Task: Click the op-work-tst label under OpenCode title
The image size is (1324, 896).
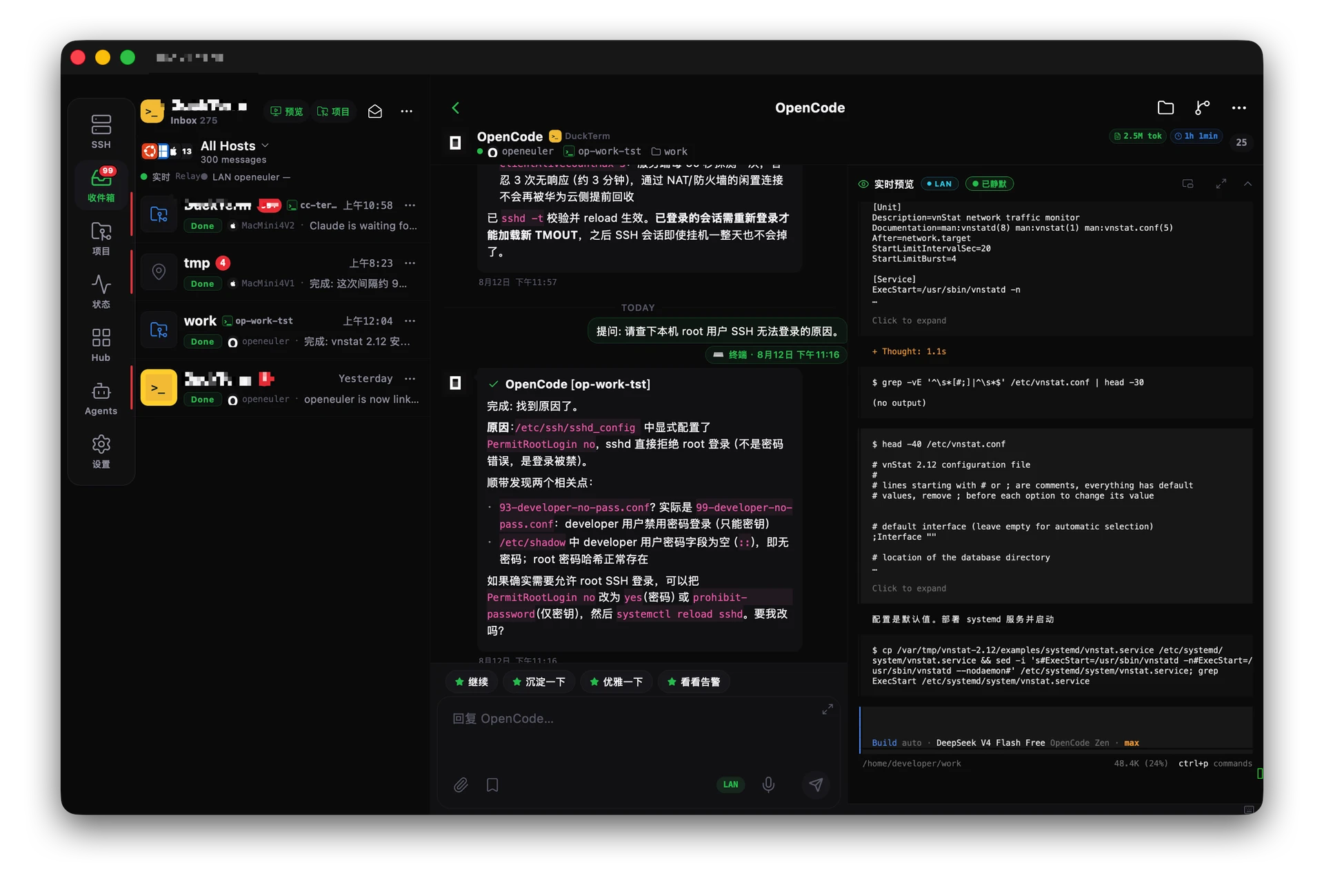Action: pos(603,151)
